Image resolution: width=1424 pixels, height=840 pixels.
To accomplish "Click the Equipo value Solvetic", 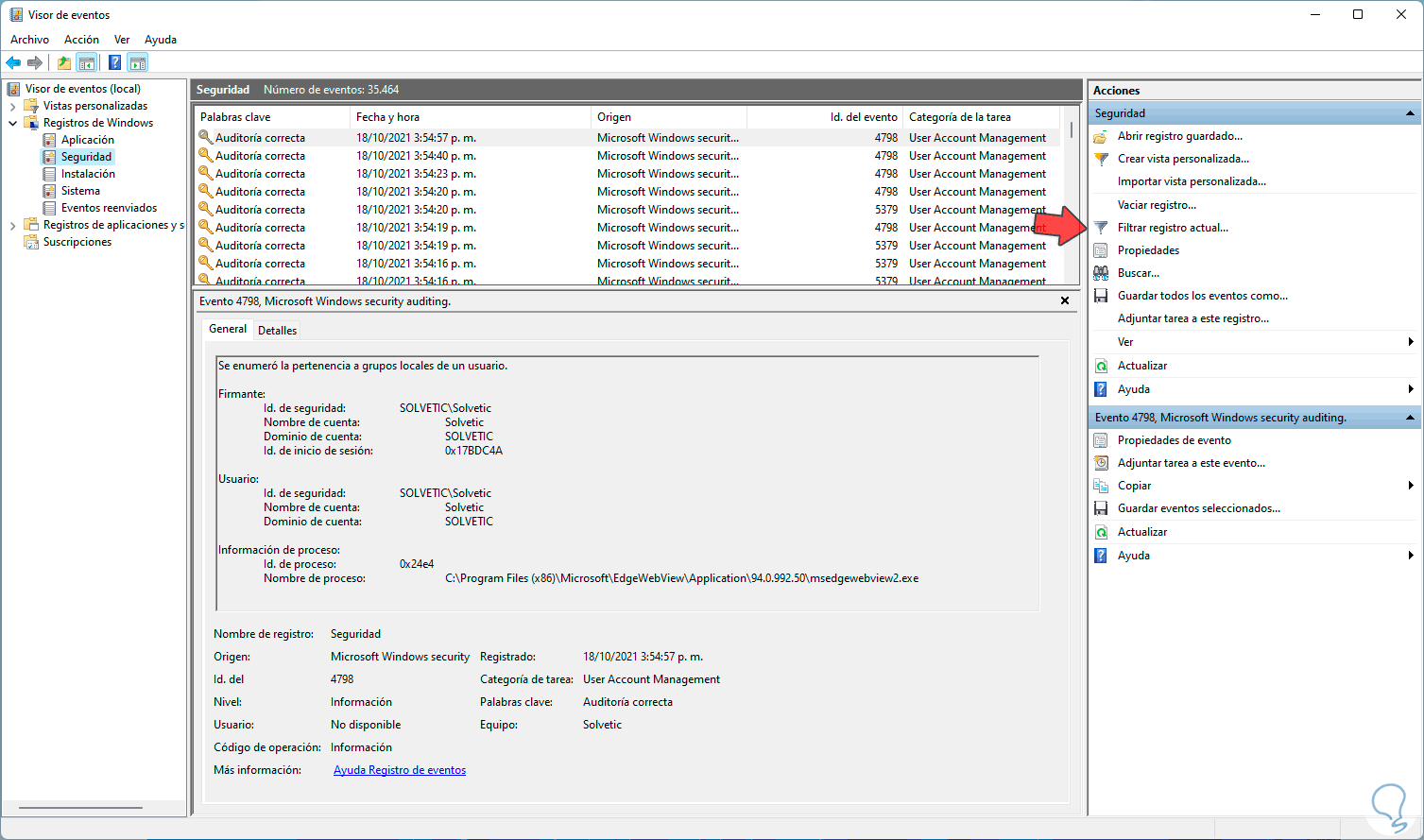I will click(x=602, y=725).
